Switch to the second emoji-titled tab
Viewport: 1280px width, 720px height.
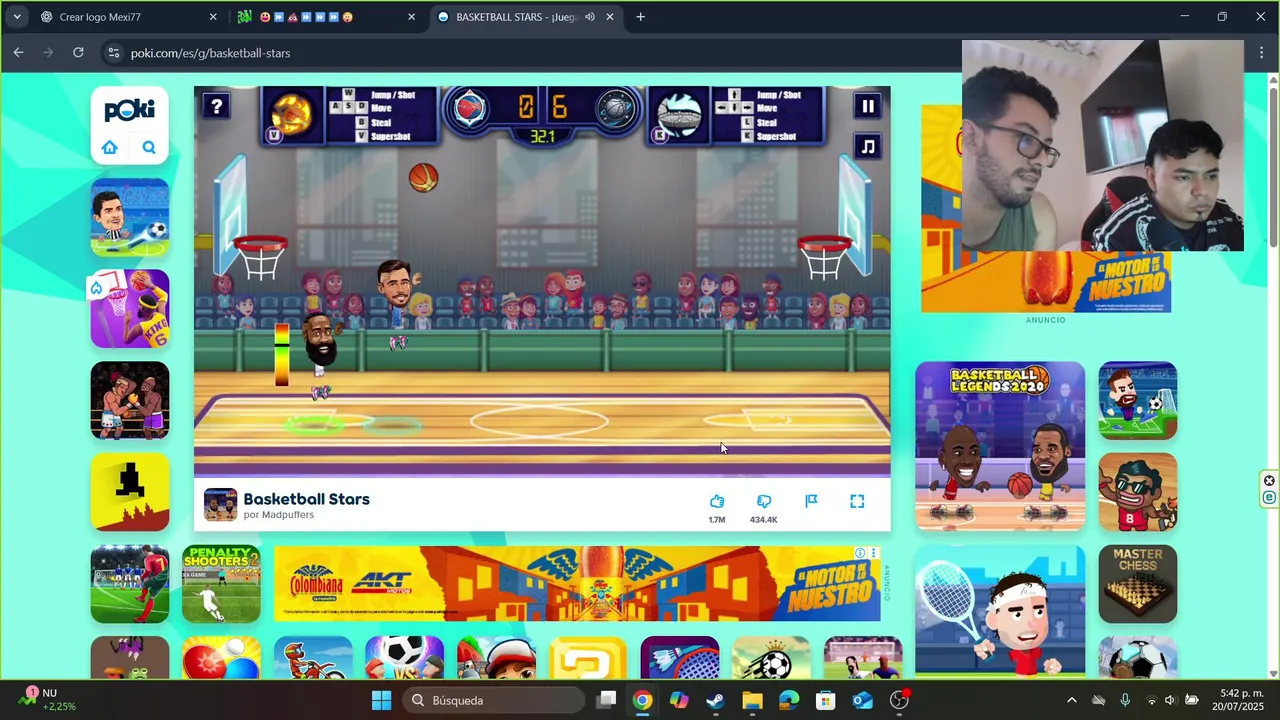325,17
